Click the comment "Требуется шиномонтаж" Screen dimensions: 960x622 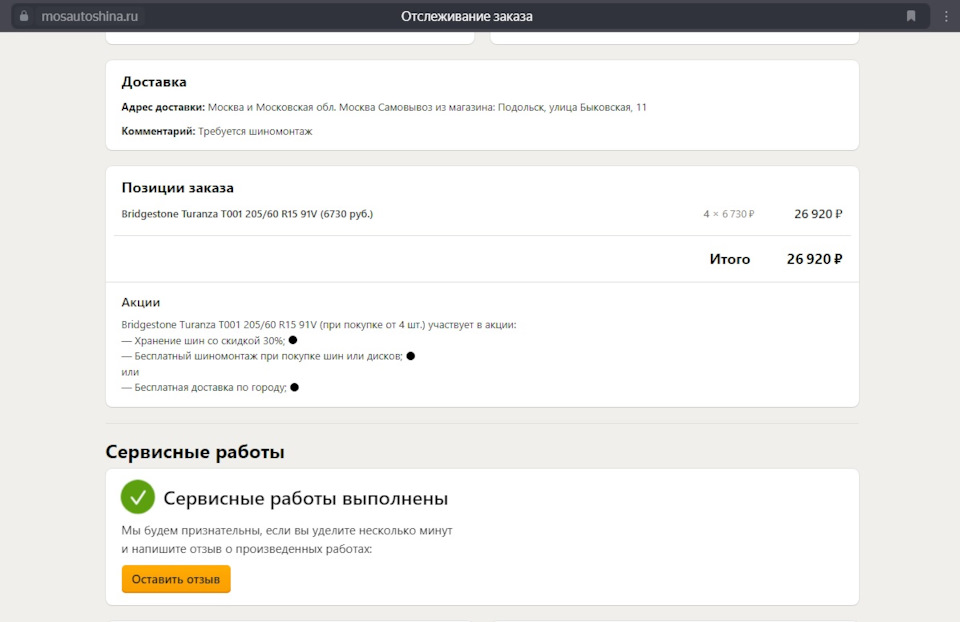click(255, 131)
